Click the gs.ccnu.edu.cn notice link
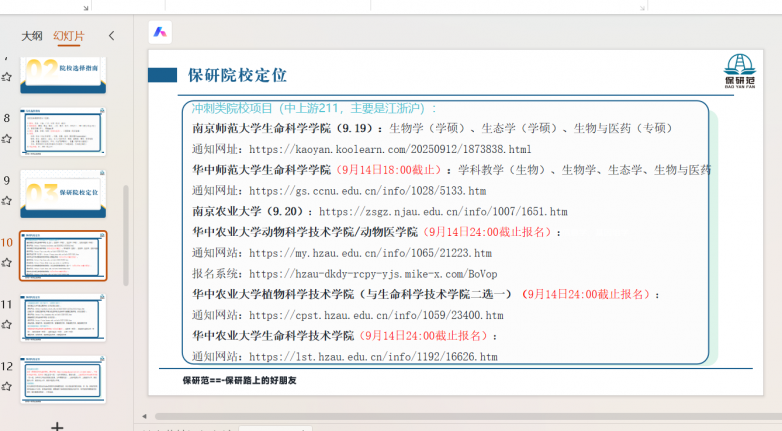The width and height of the screenshot is (782, 431). pos(367,190)
